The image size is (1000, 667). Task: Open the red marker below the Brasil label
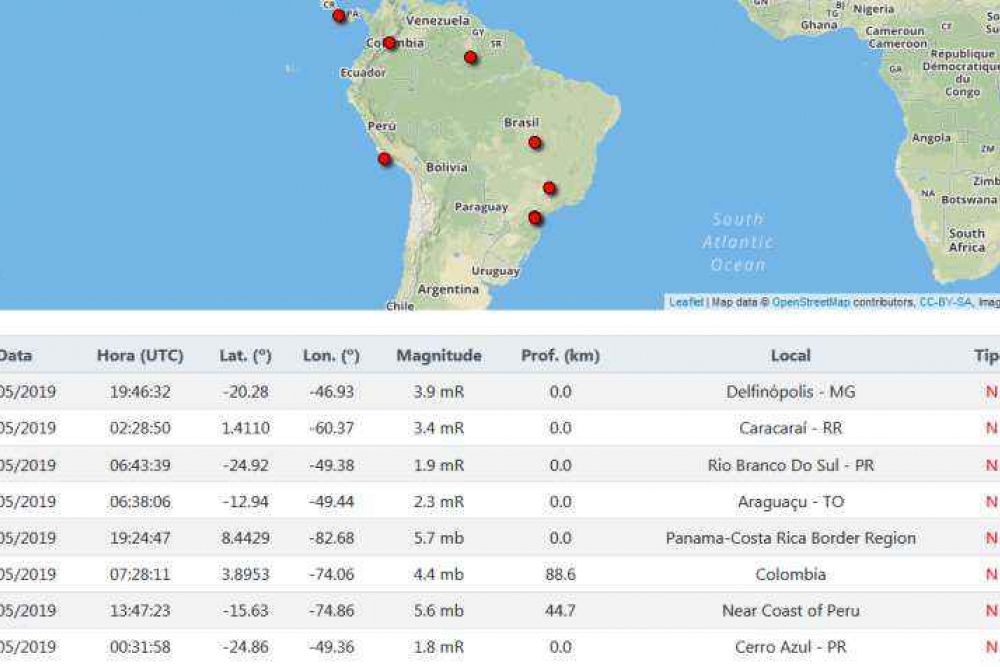point(535,143)
